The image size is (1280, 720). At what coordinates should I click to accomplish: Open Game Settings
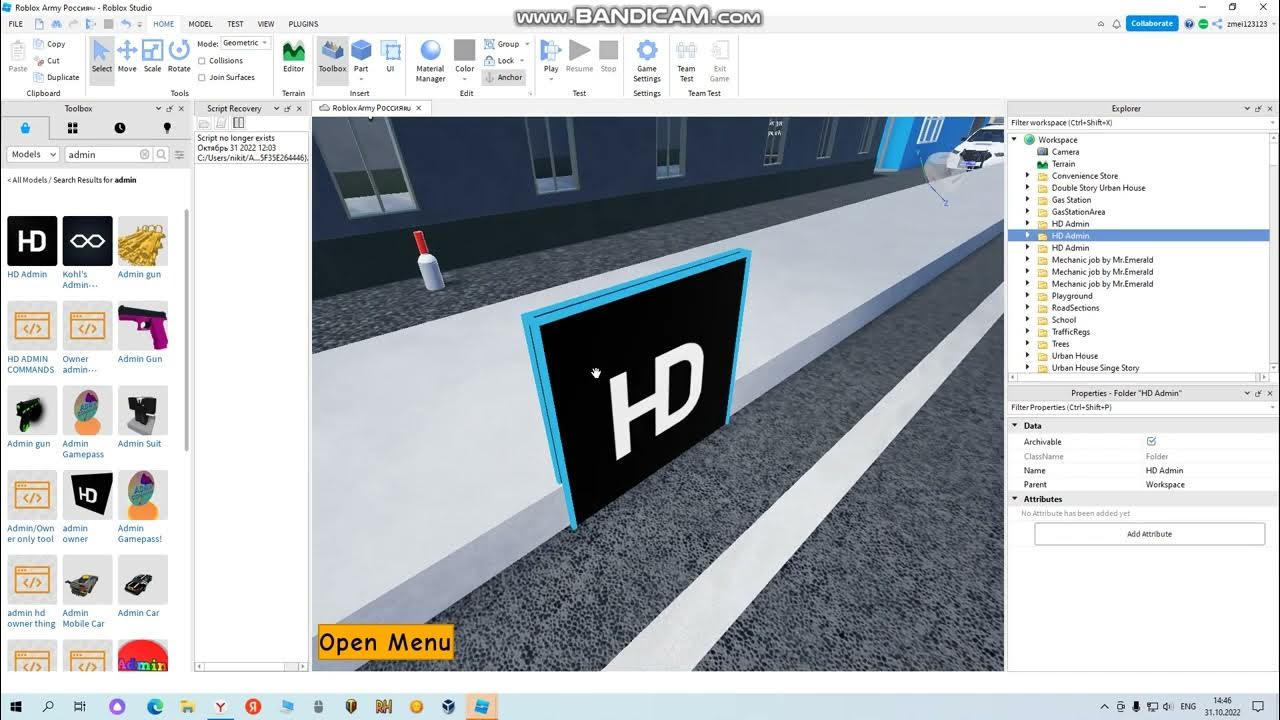tap(647, 60)
